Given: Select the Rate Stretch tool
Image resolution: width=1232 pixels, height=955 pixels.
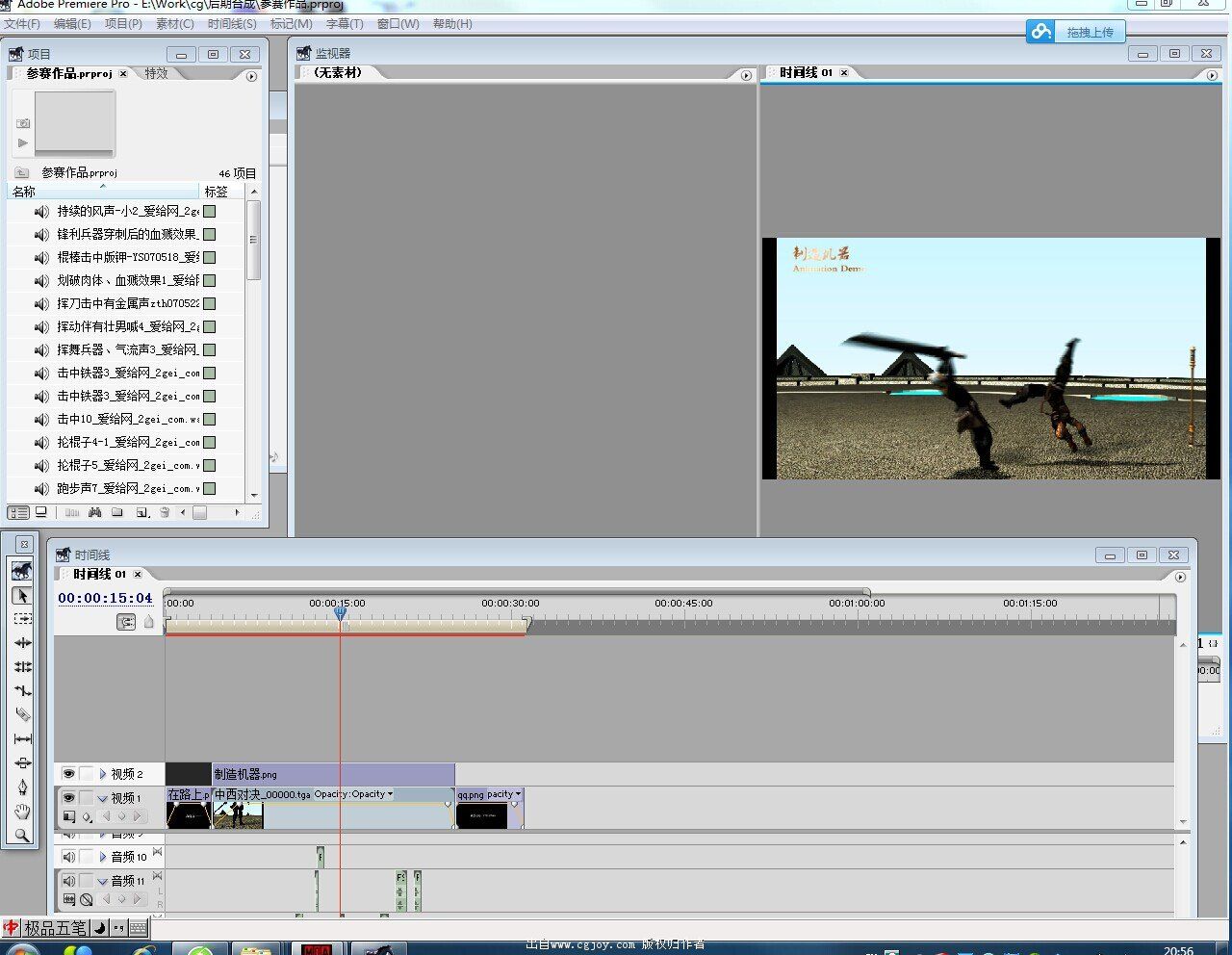Looking at the screenshot, I should pyautogui.click(x=22, y=691).
